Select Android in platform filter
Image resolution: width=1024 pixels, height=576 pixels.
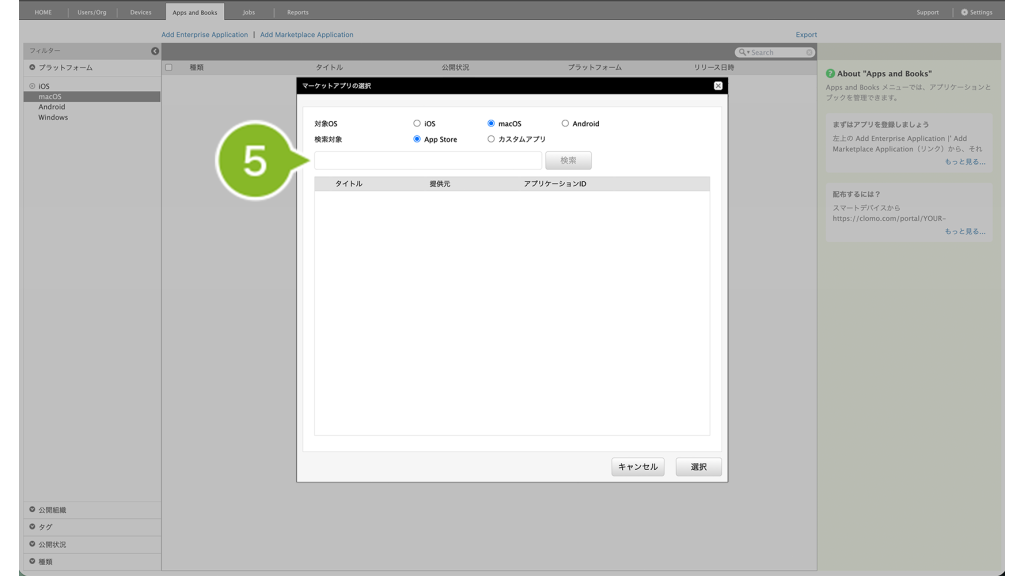[52, 107]
